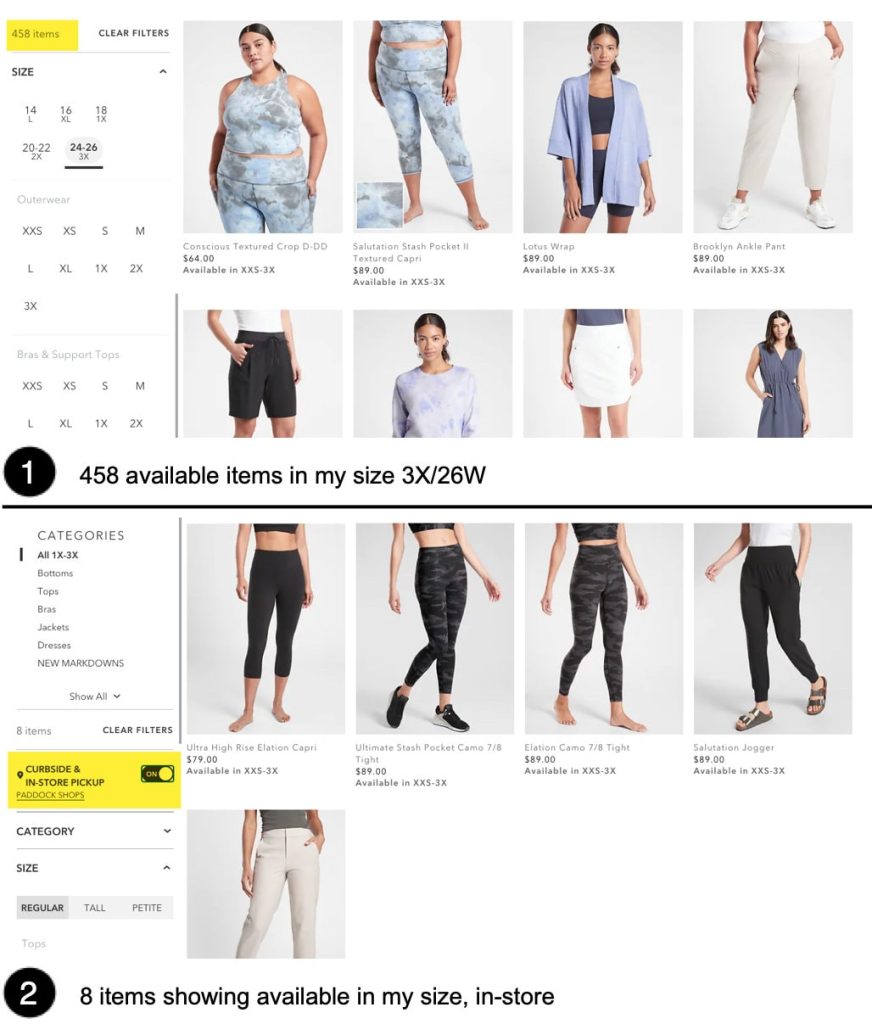Viewport: 872px width, 1024px height.
Task: Switch to the PETITE size tab
Action: 147,907
